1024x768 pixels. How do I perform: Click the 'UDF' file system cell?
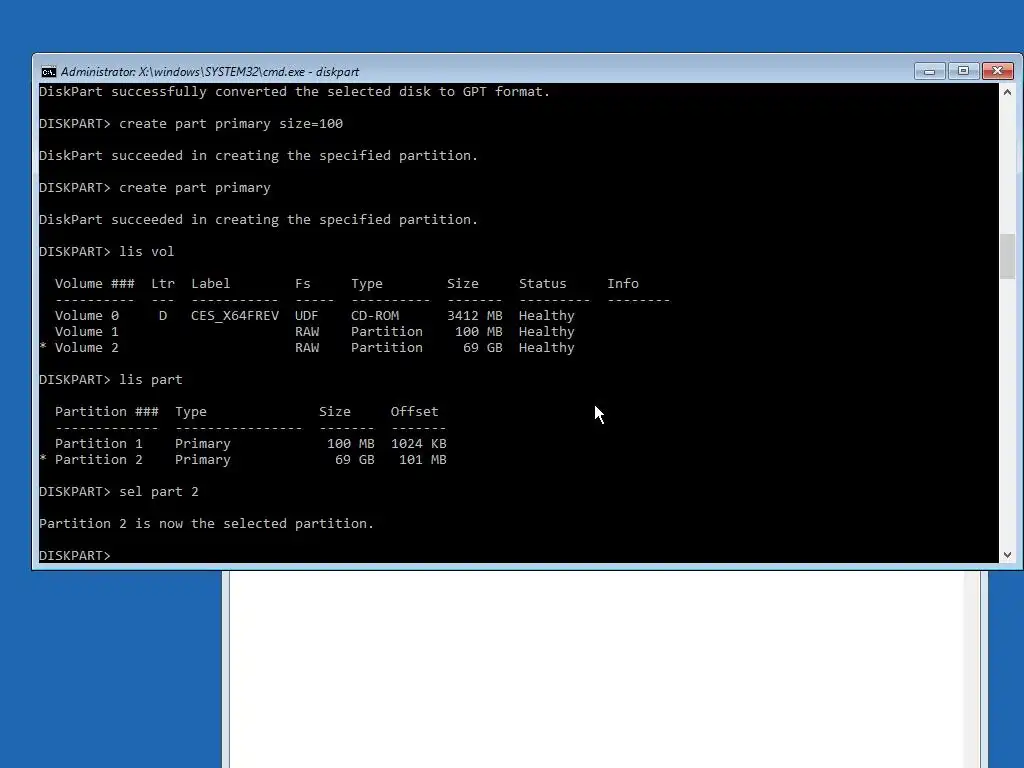306,315
